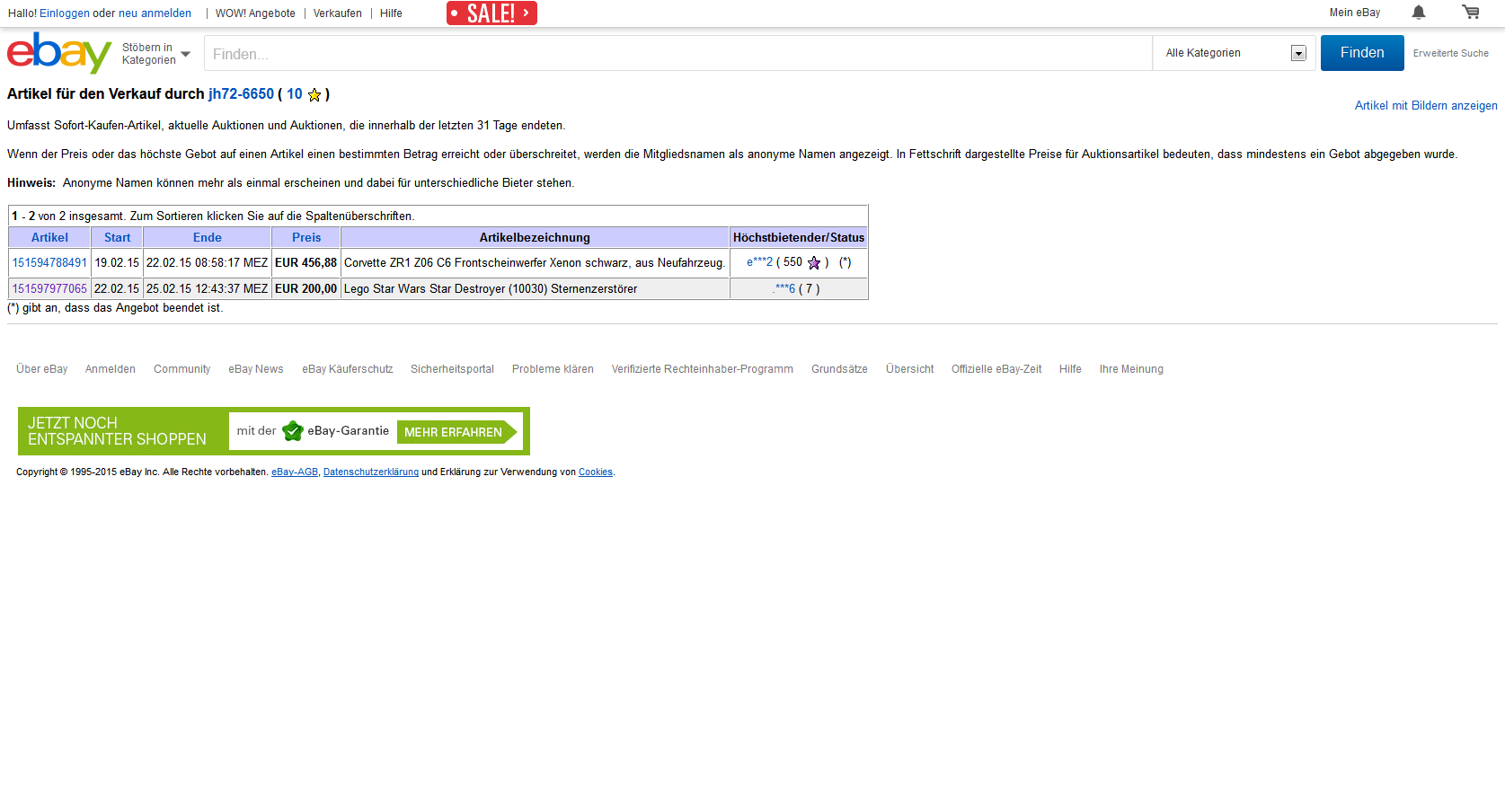Open WOW! Angebote in top bar
Screen dimensions: 1505x812
click(x=255, y=13)
